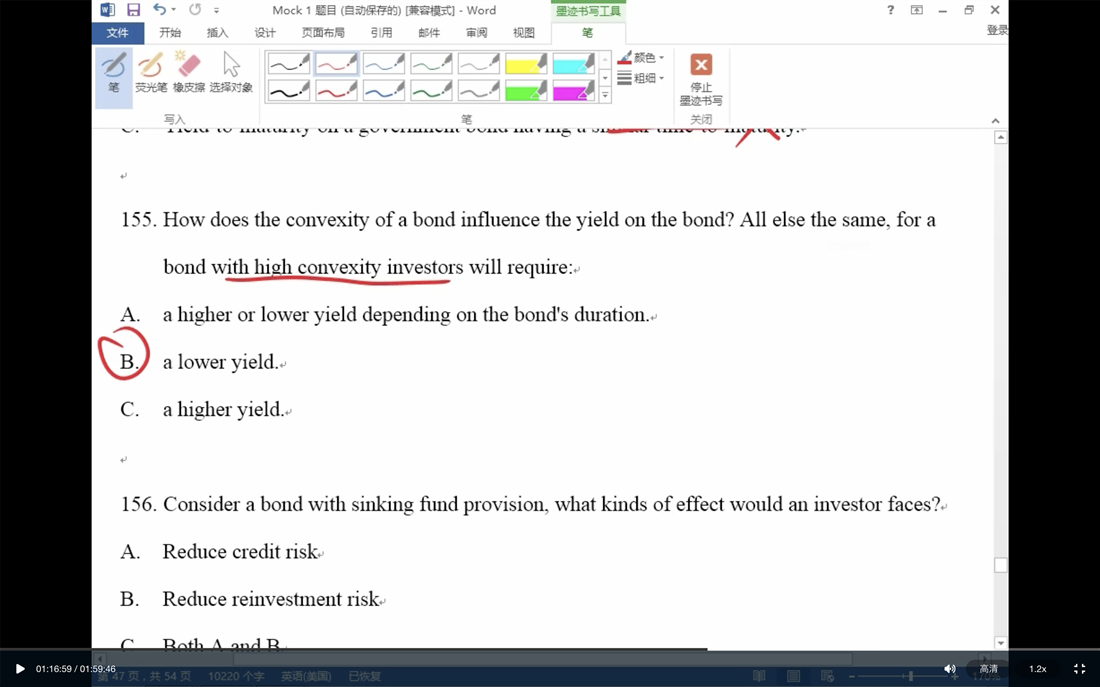Choose the selected thin red pen preset
Image resolution: width=1100 pixels, height=687 pixels.
336,64
